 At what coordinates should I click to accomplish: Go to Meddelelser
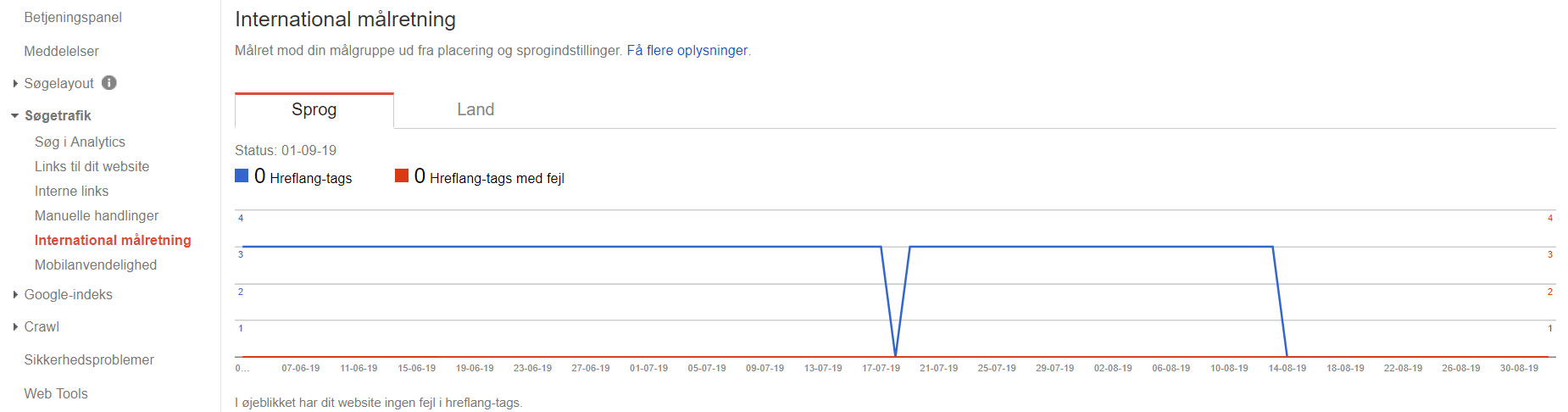61,52
